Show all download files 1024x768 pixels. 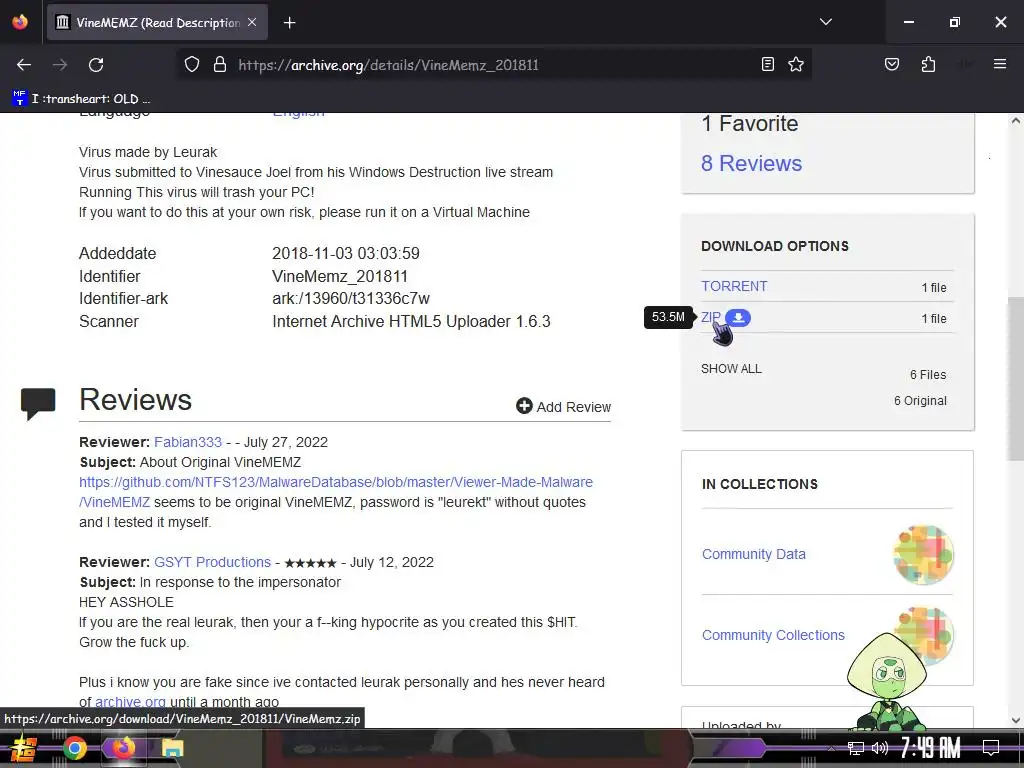tap(731, 369)
